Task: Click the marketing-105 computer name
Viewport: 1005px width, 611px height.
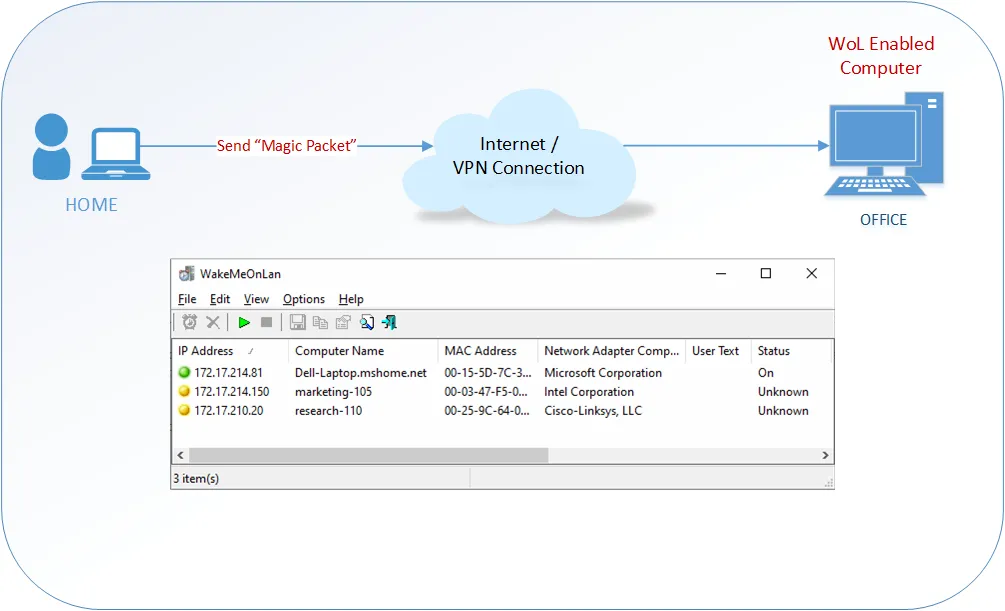Action: [x=333, y=392]
